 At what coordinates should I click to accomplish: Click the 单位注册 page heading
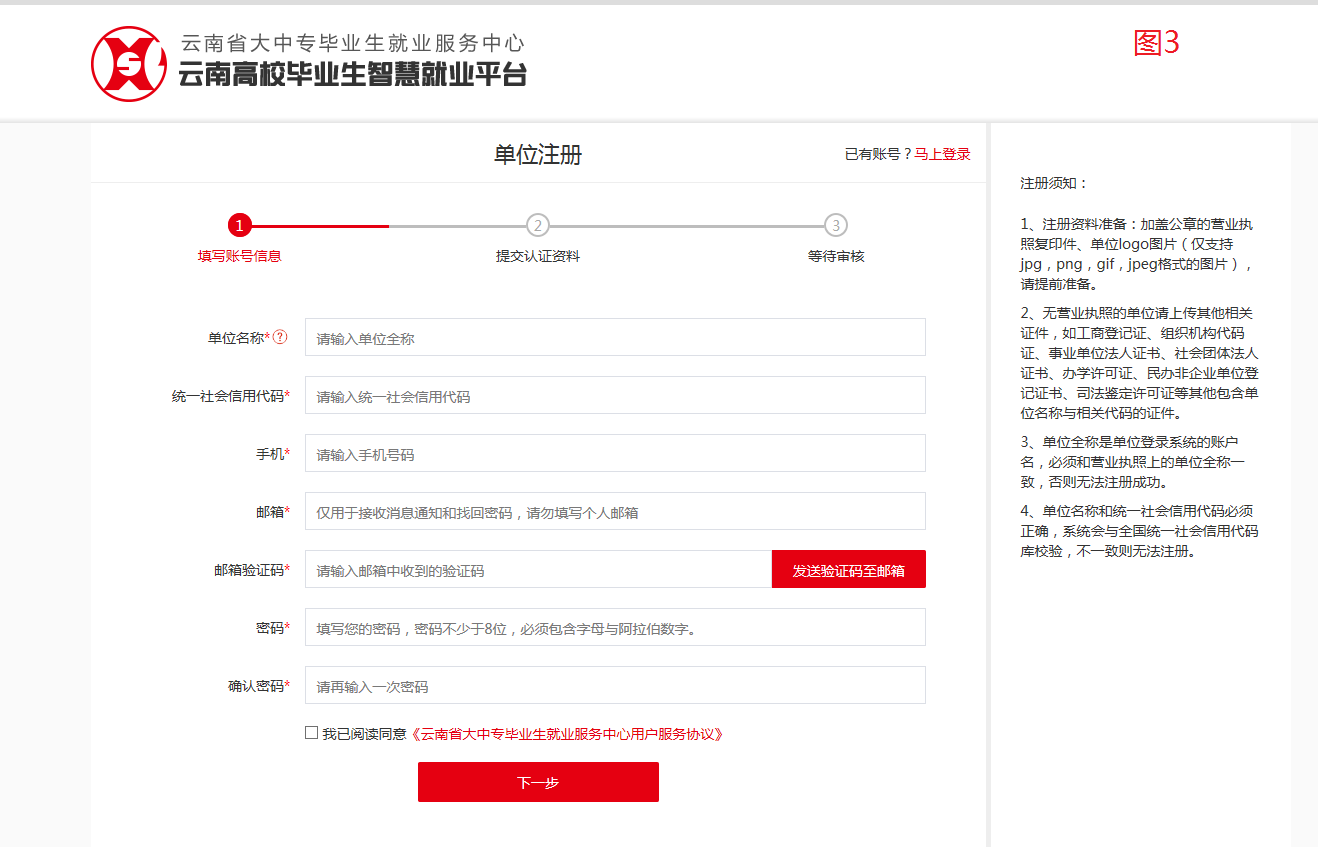538,155
